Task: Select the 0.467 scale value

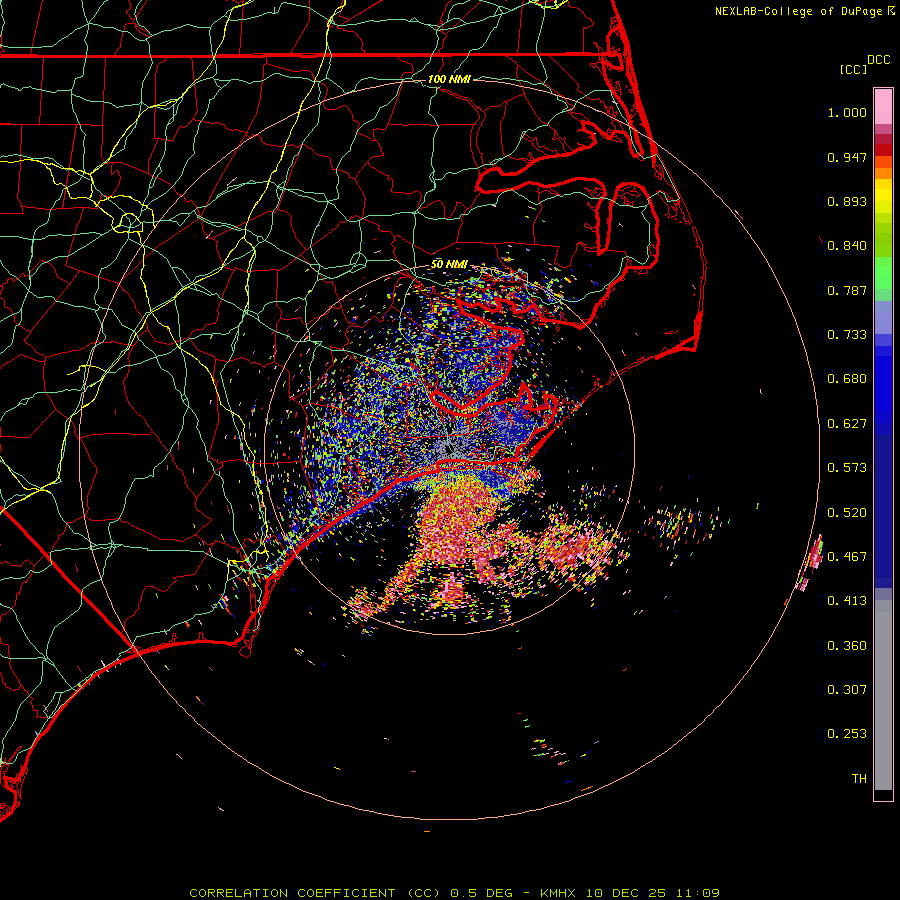Action: (x=847, y=557)
